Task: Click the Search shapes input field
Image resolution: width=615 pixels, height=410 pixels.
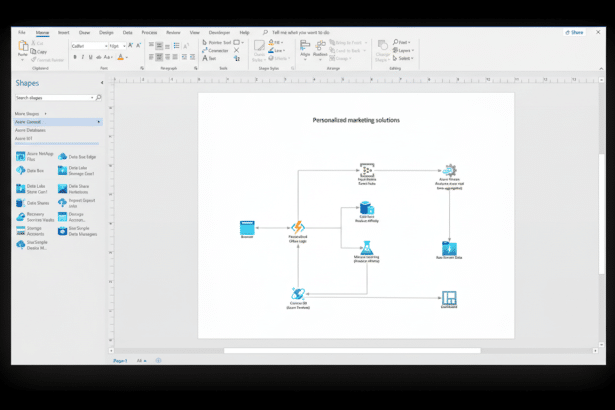Action: click(x=55, y=97)
